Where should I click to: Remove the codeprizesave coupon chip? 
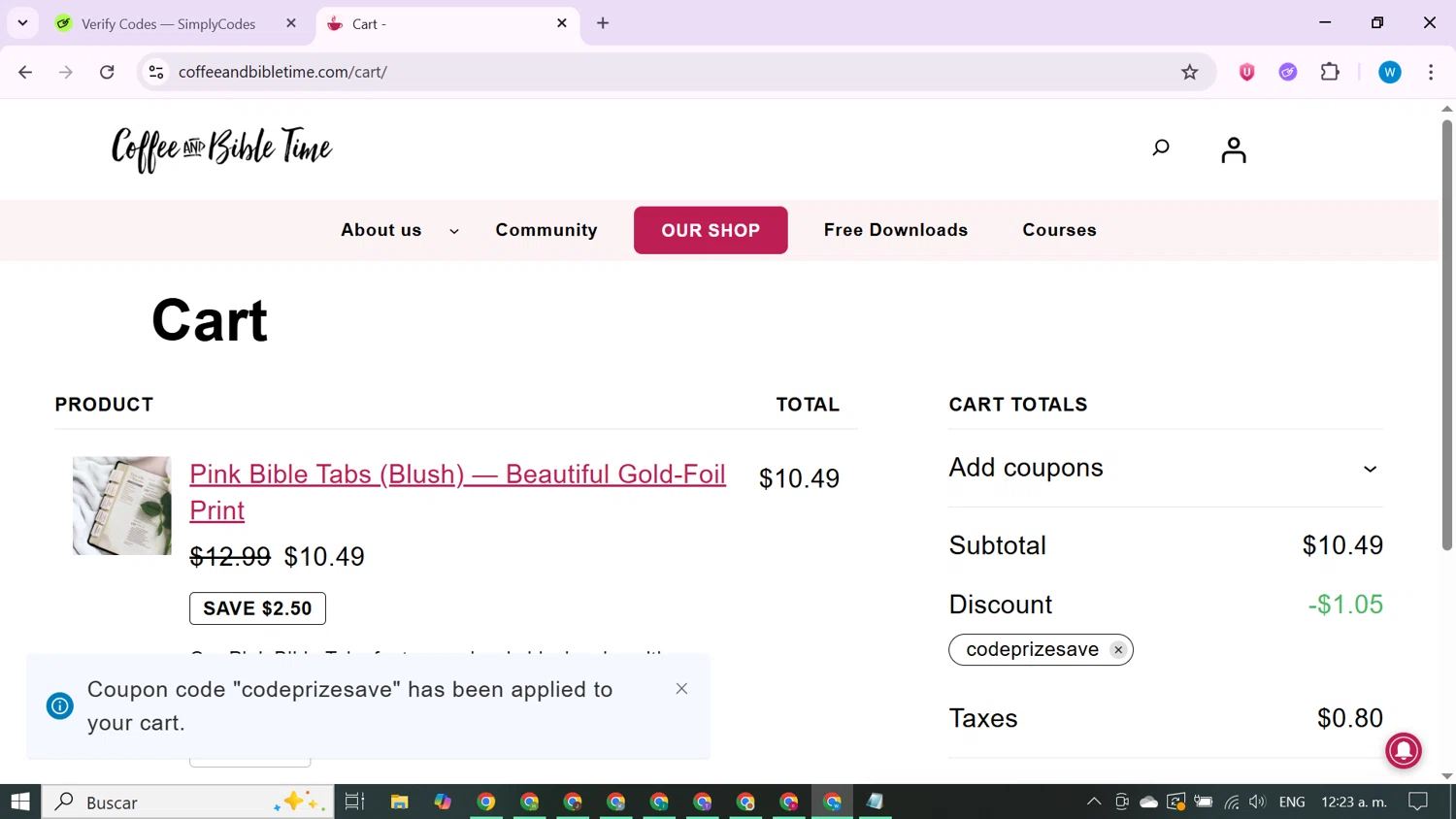(x=1118, y=650)
